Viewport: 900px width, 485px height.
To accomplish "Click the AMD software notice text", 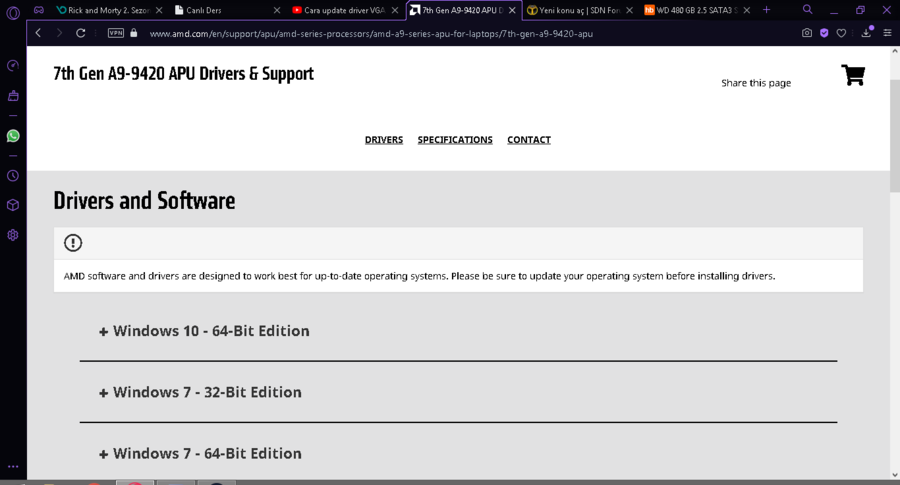I will (x=420, y=276).
